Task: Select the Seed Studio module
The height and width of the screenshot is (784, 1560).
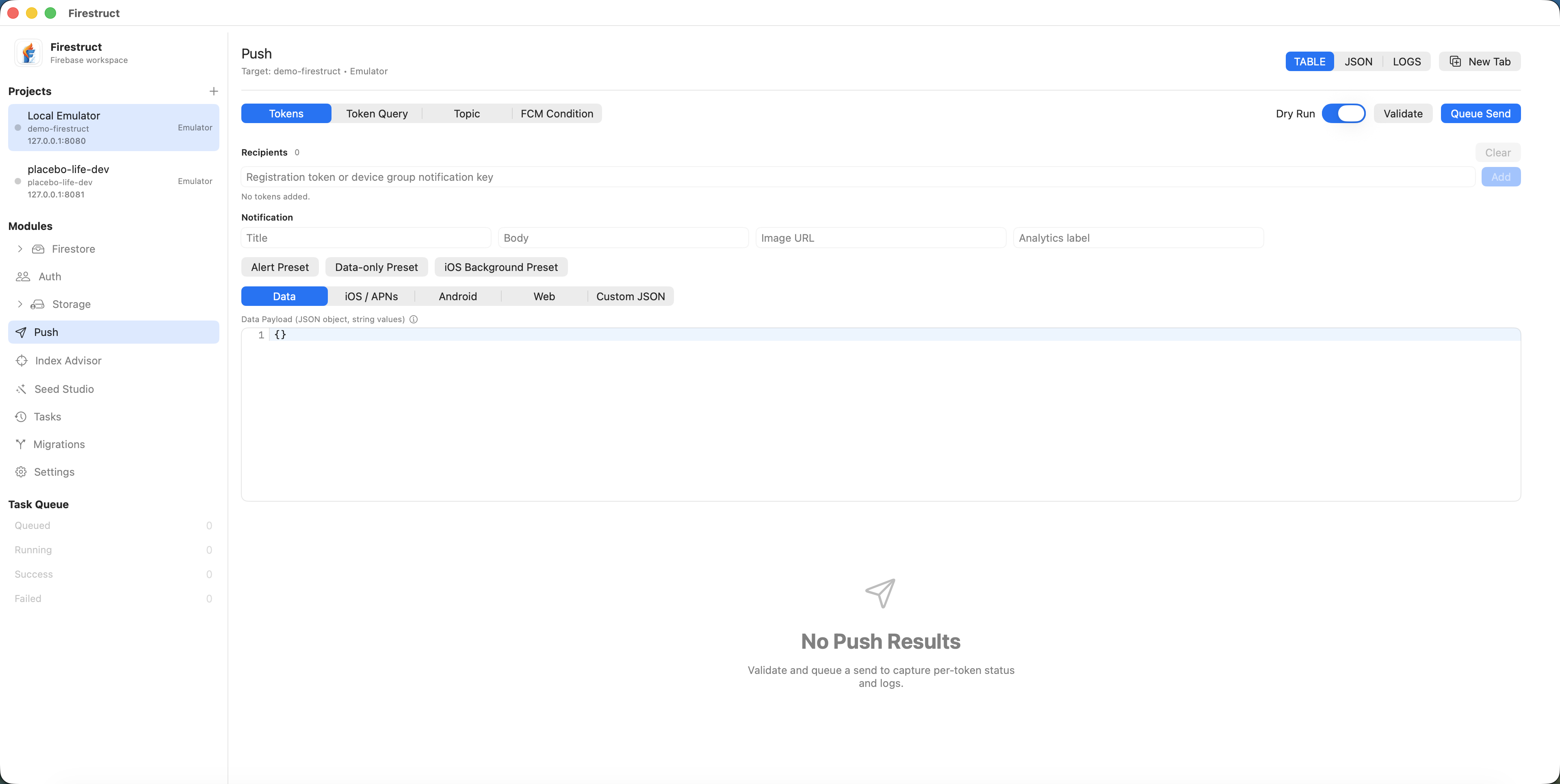Action: click(63, 389)
